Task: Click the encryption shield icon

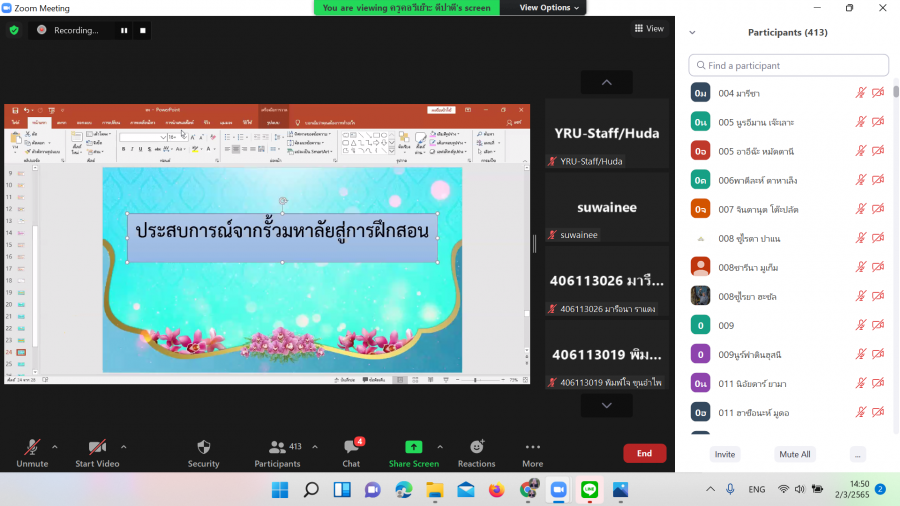Action: [14, 30]
